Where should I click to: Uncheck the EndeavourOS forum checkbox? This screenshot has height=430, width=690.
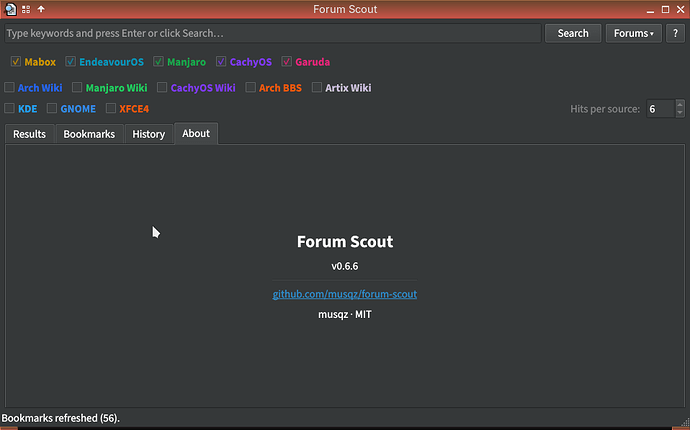point(70,62)
